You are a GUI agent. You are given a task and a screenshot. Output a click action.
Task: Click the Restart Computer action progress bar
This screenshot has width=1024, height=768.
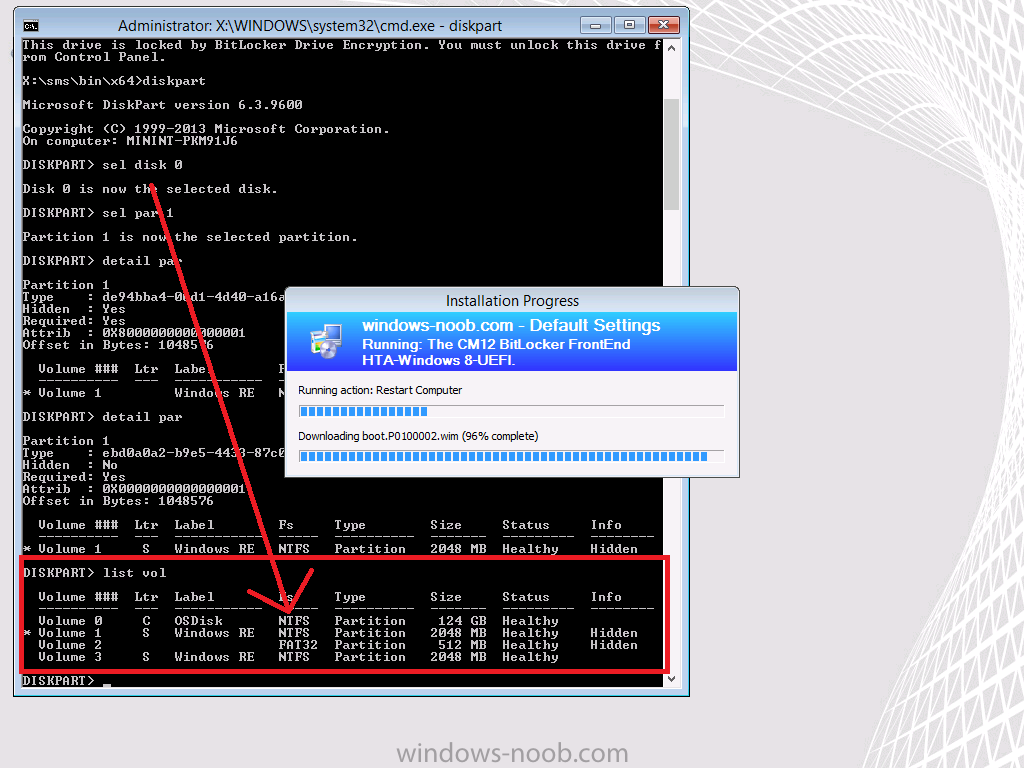click(511, 411)
